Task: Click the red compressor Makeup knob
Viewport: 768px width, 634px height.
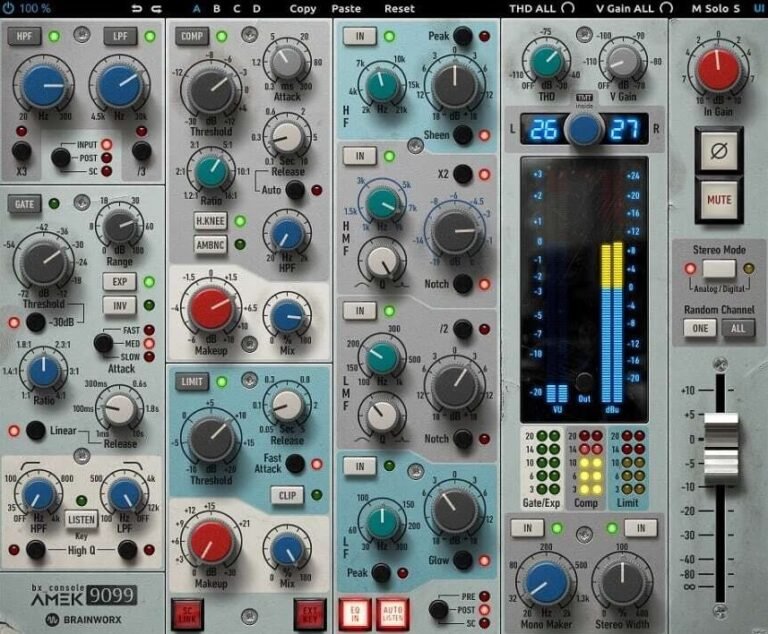Action: coord(211,308)
